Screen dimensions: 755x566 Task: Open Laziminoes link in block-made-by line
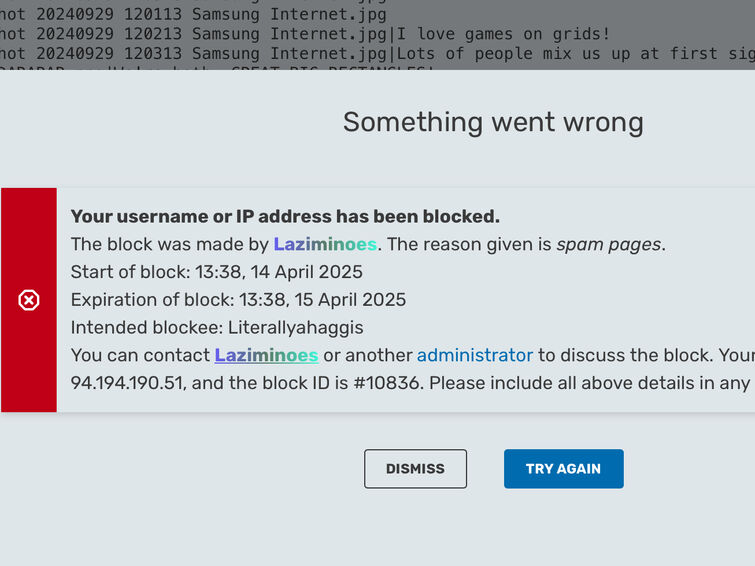point(325,245)
